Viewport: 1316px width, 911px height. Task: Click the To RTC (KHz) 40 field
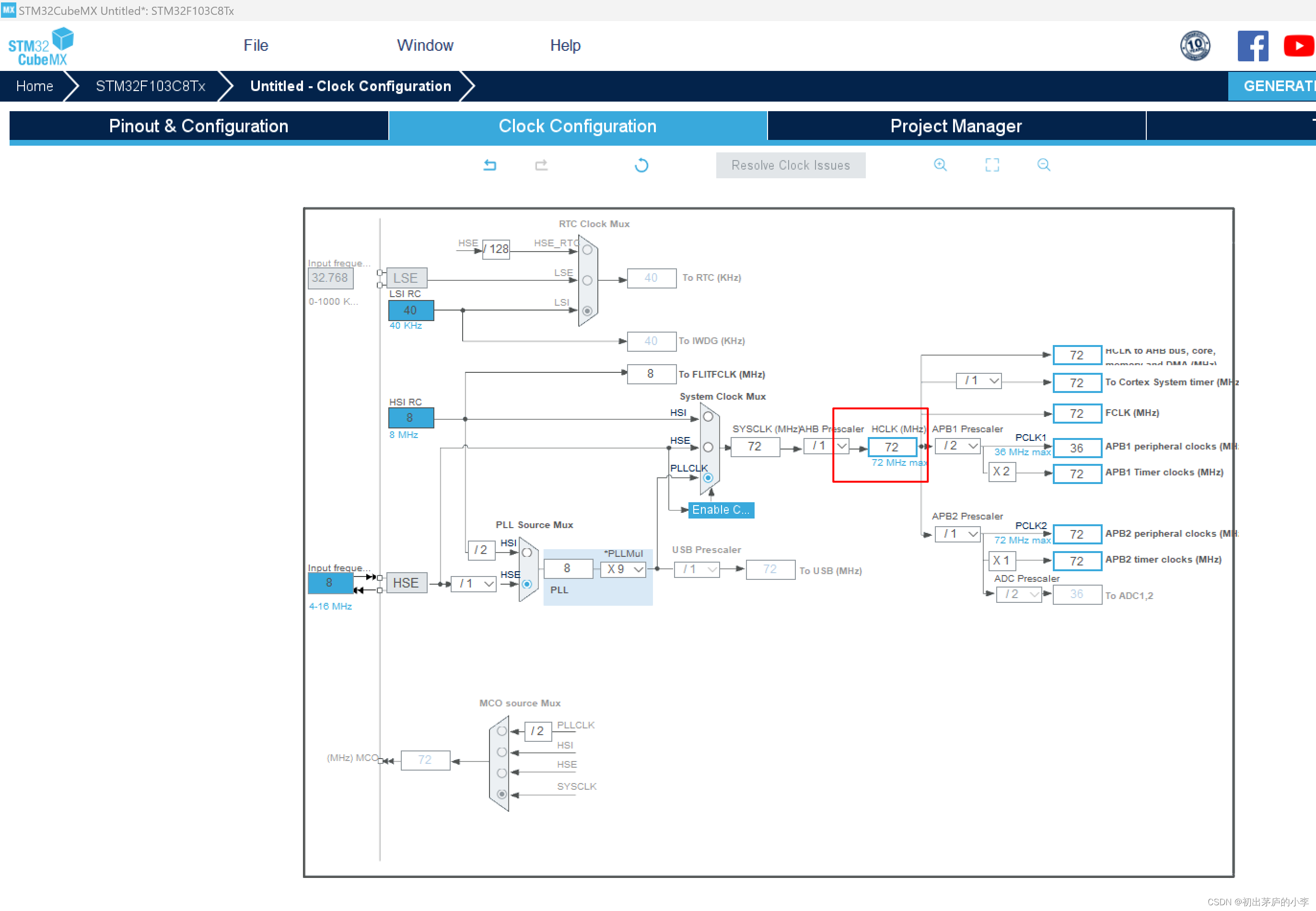(x=652, y=278)
